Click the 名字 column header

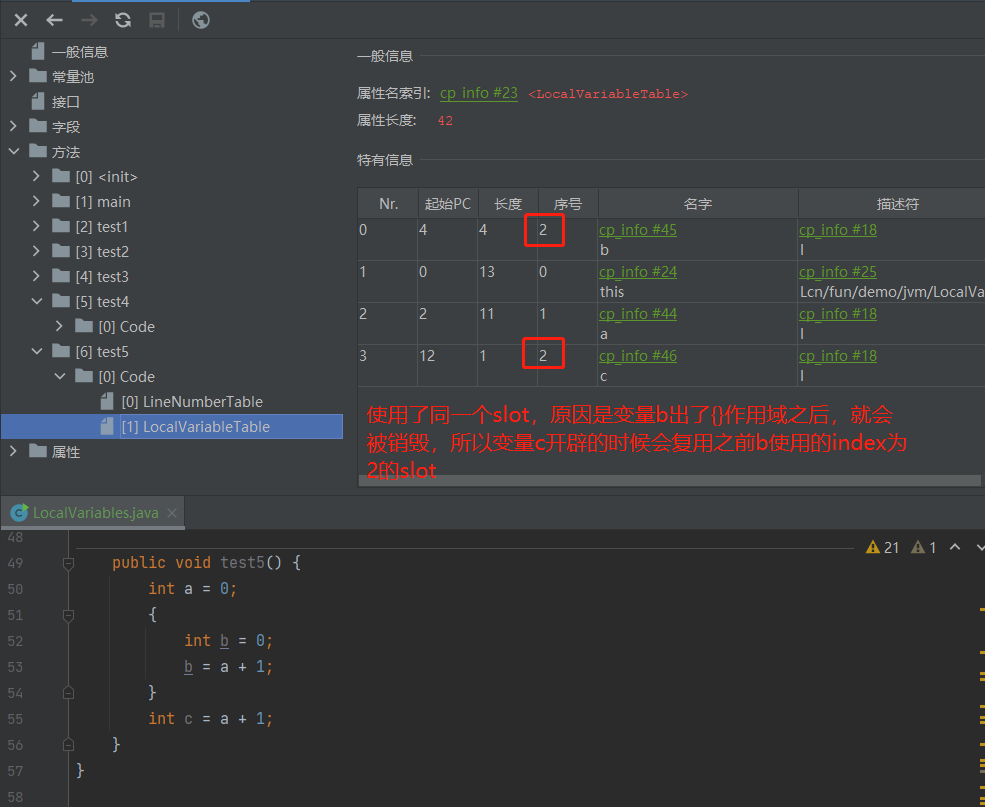click(698, 203)
